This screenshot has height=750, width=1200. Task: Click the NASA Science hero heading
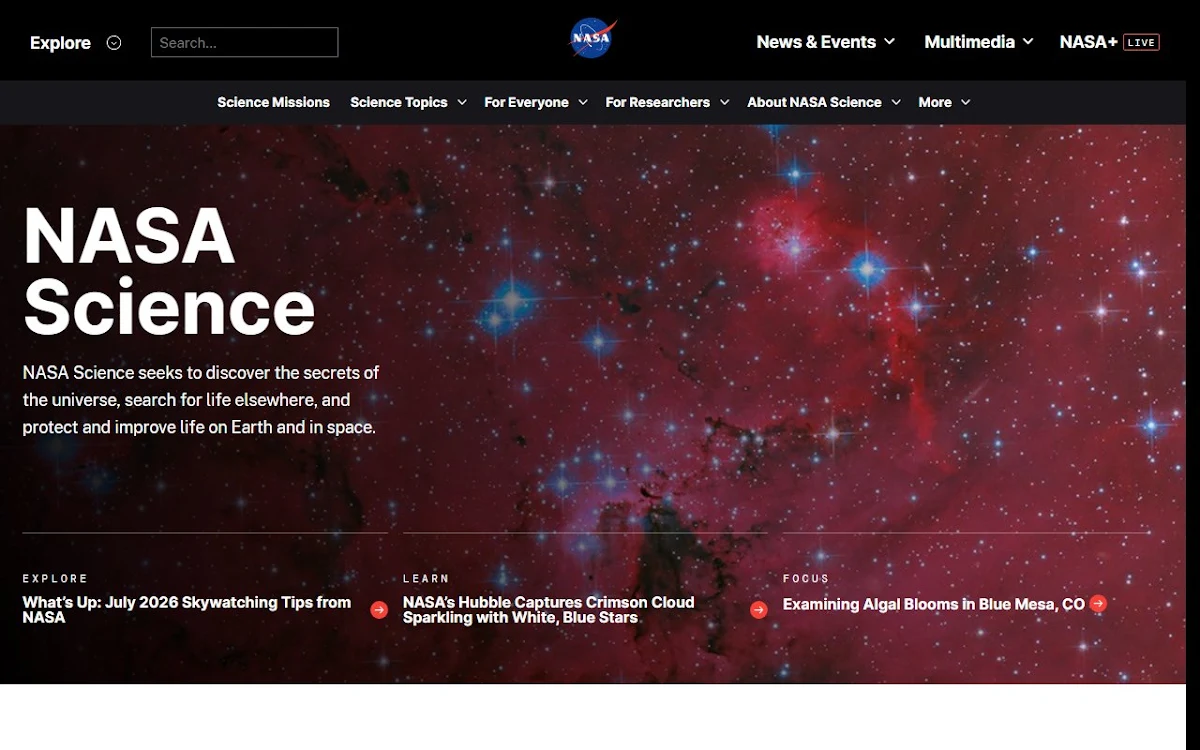pos(169,271)
